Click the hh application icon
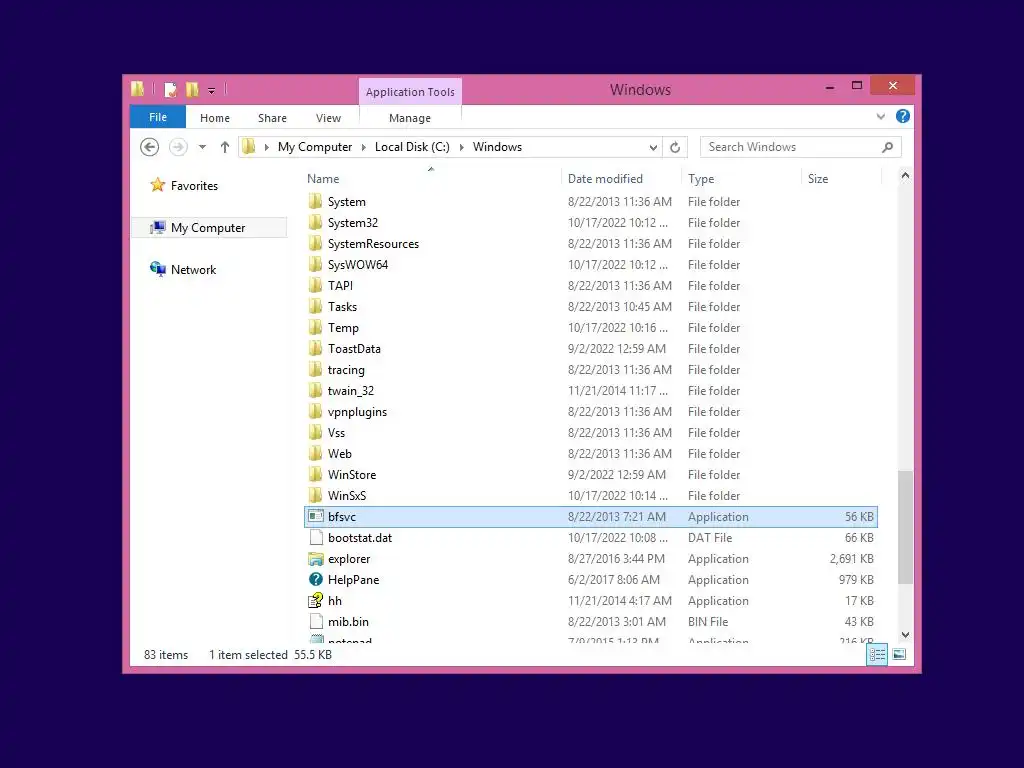The height and width of the screenshot is (768, 1024). click(x=316, y=600)
